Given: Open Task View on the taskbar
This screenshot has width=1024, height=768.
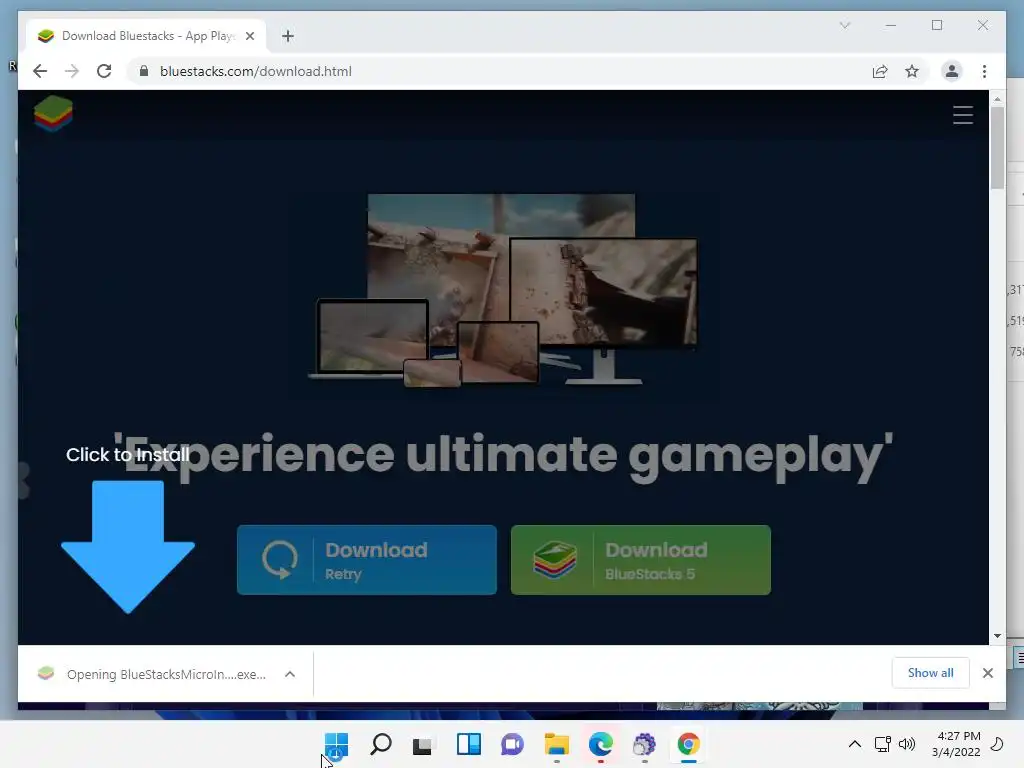Looking at the screenshot, I should tap(423, 745).
